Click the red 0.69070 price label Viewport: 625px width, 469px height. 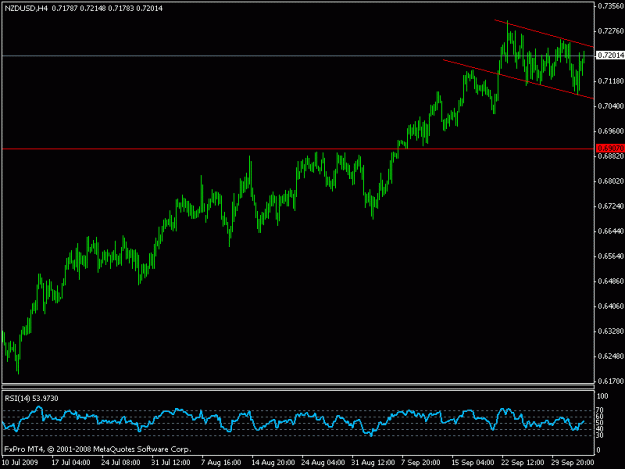[610, 148]
